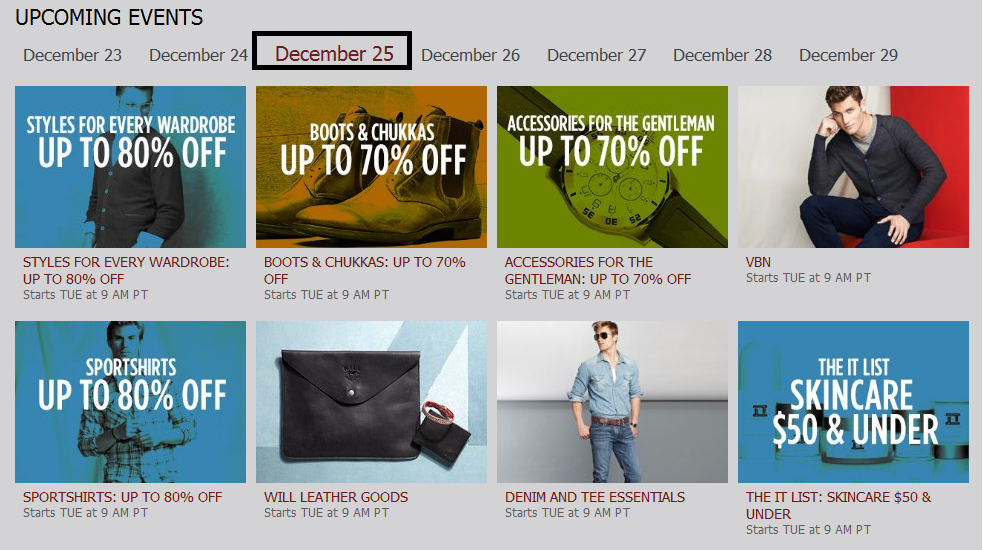The image size is (988, 550).
Task: Show events for December 28
Action: tap(722, 55)
